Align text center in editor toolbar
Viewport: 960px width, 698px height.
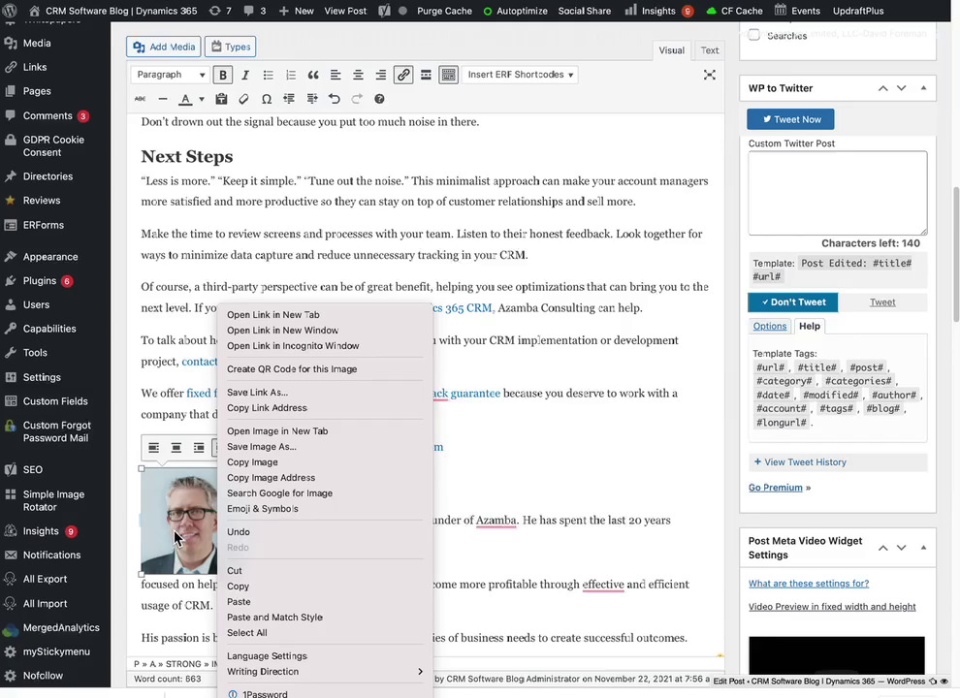[358, 75]
